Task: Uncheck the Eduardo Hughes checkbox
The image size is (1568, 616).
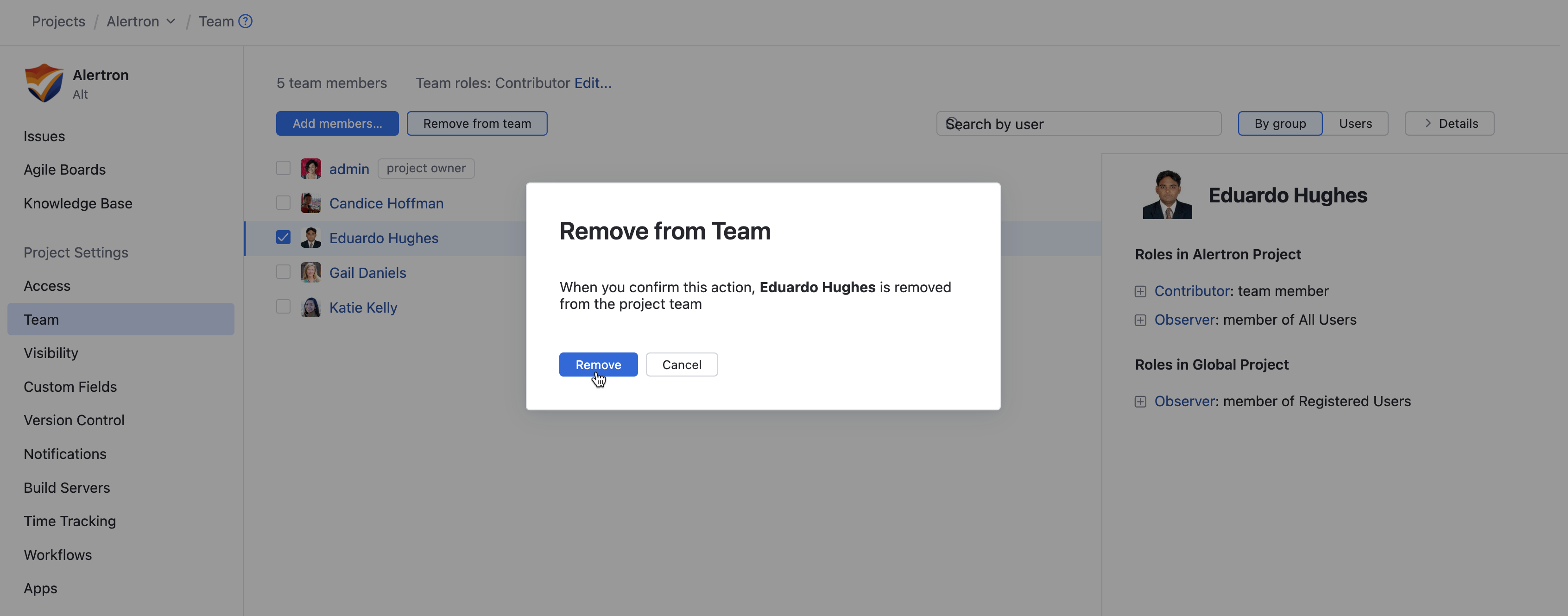Action: coord(283,238)
